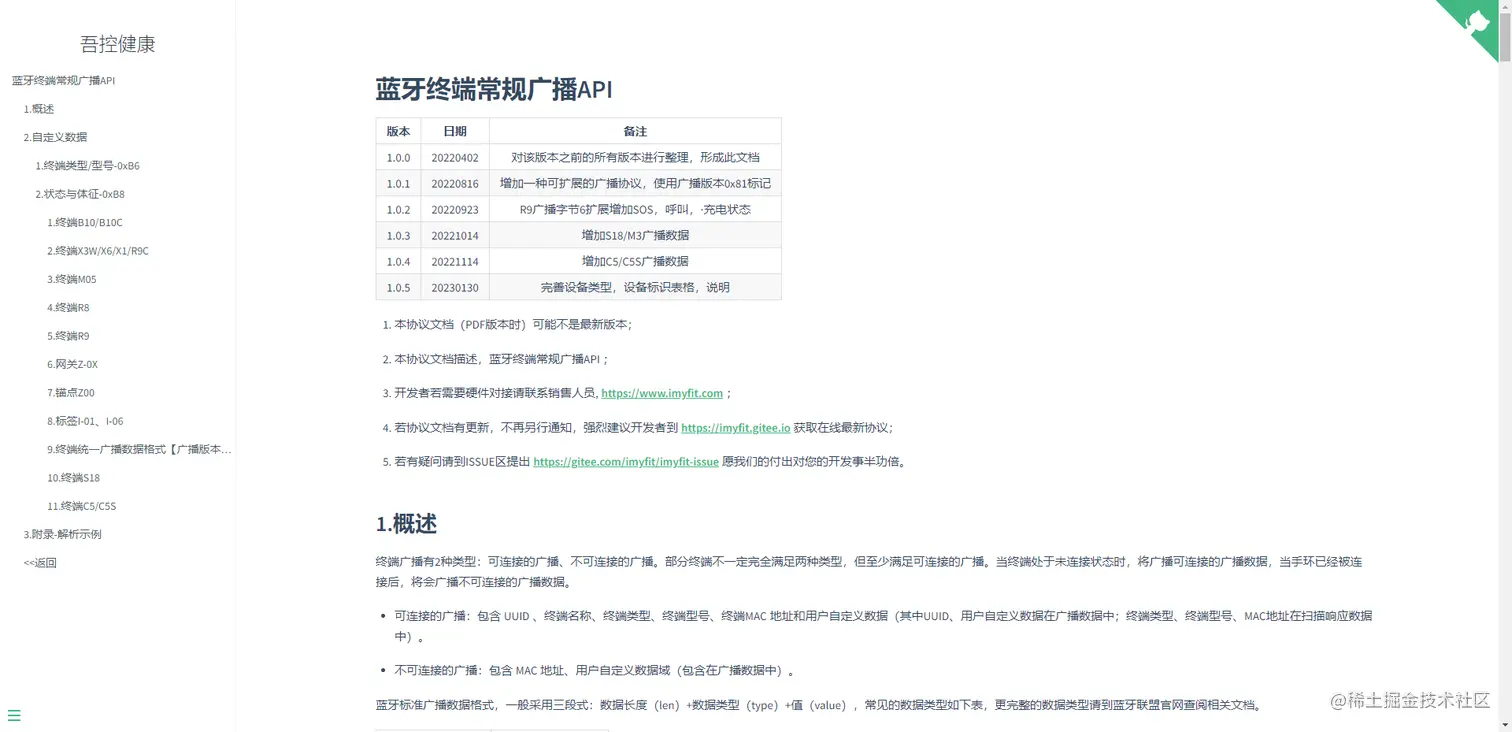The image size is (1512, 732).
Task: Toggle the sidebar hamburger menu icon
Action: (x=14, y=715)
